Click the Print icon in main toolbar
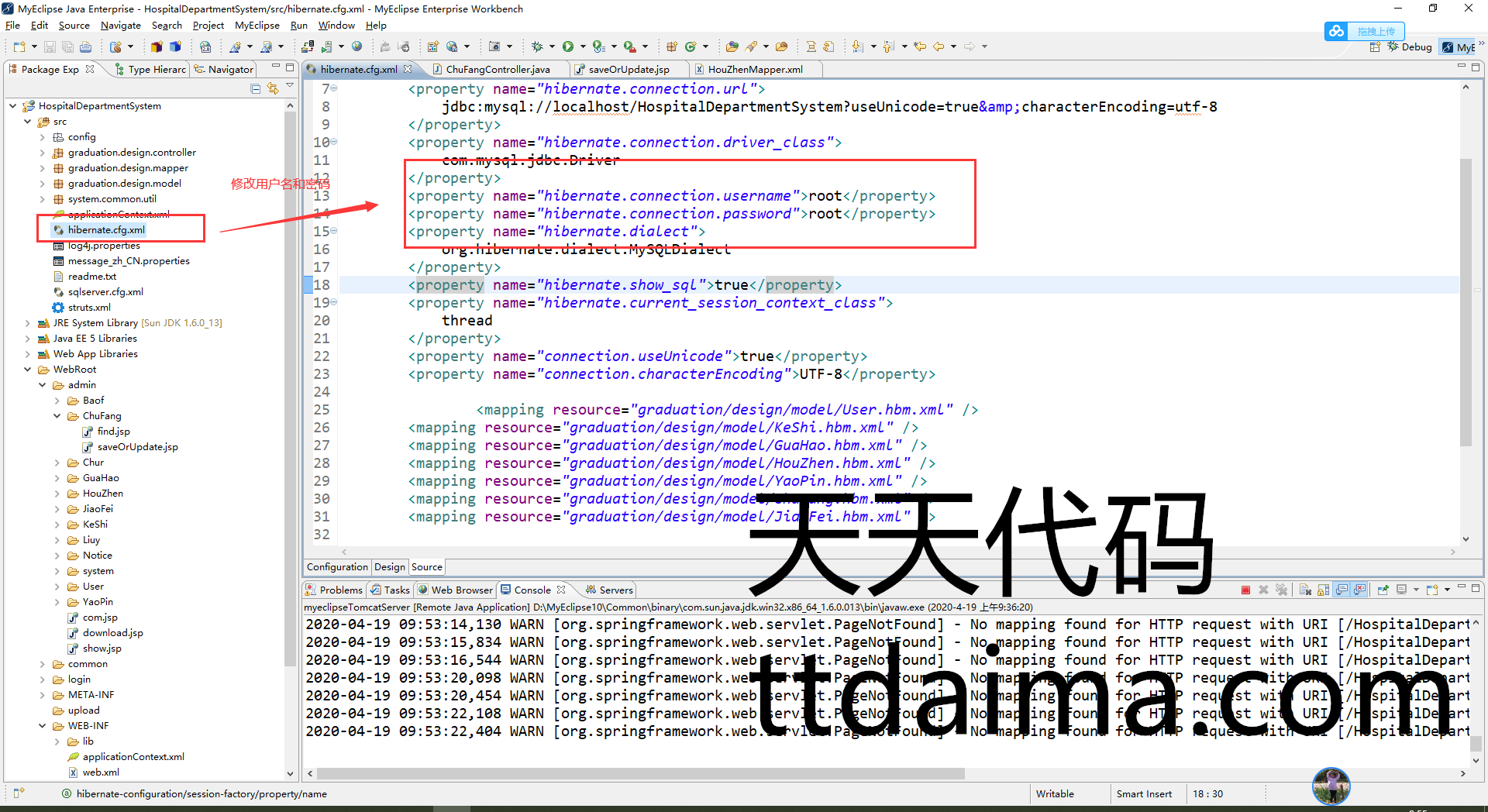Image resolution: width=1488 pixels, height=812 pixels. (85, 47)
